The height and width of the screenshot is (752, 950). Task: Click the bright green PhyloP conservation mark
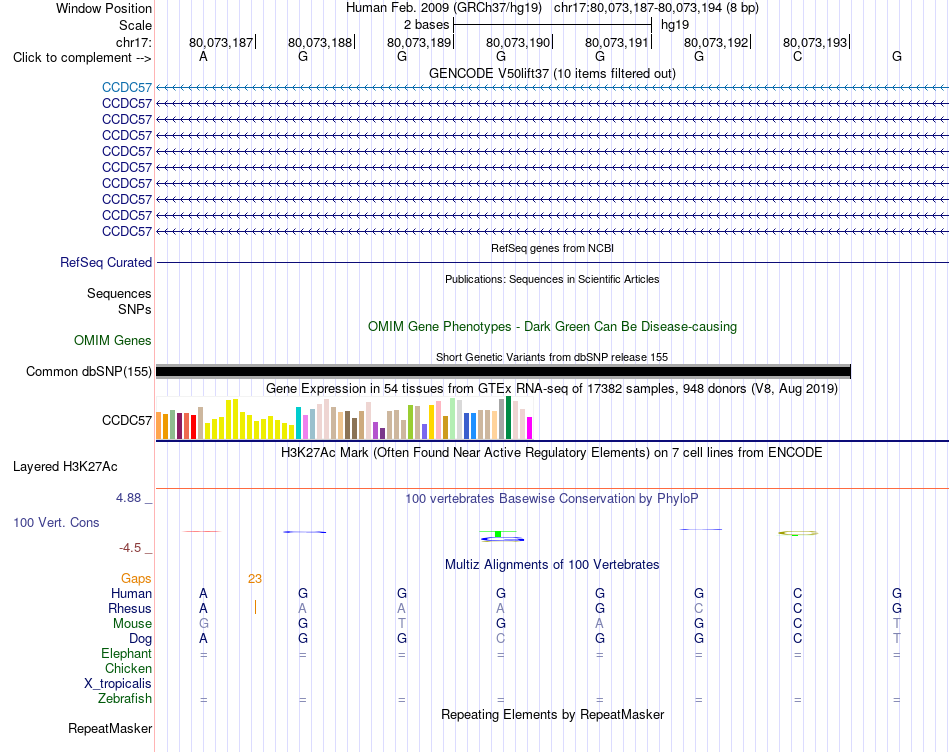pos(498,534)
